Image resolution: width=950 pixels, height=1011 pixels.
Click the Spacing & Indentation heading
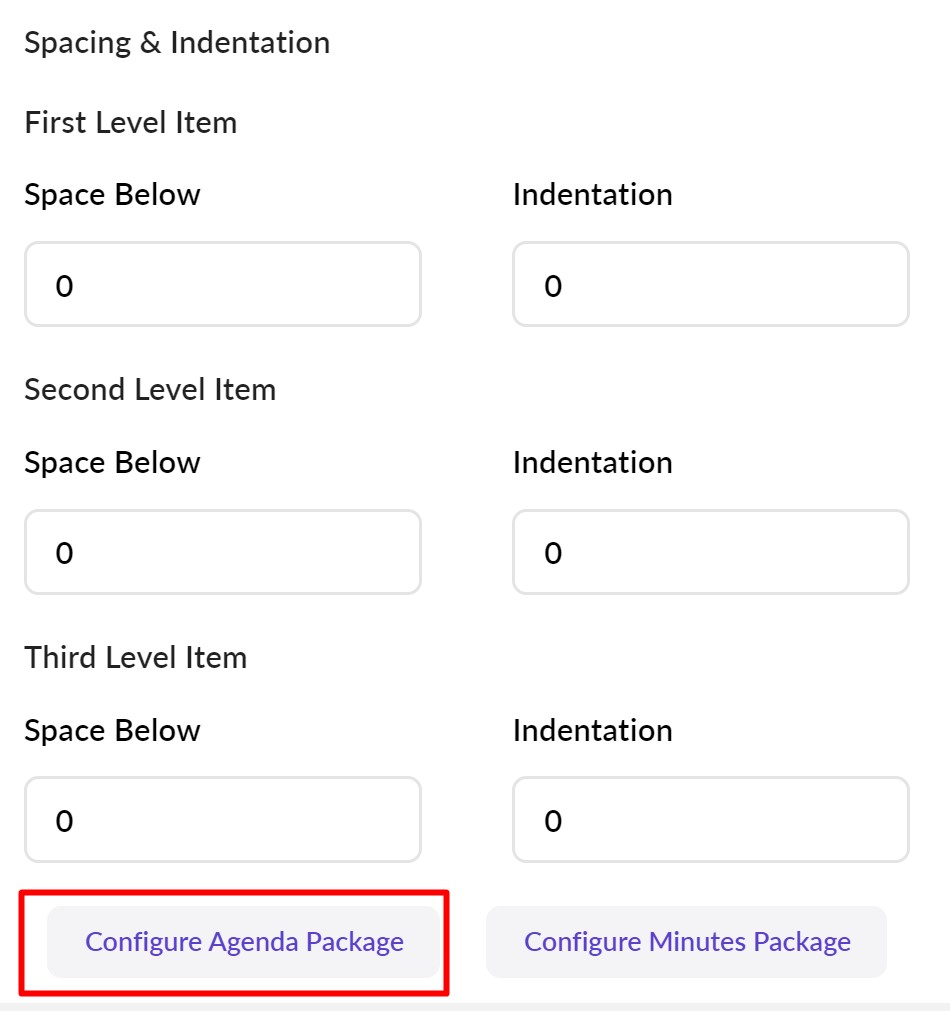178,42
